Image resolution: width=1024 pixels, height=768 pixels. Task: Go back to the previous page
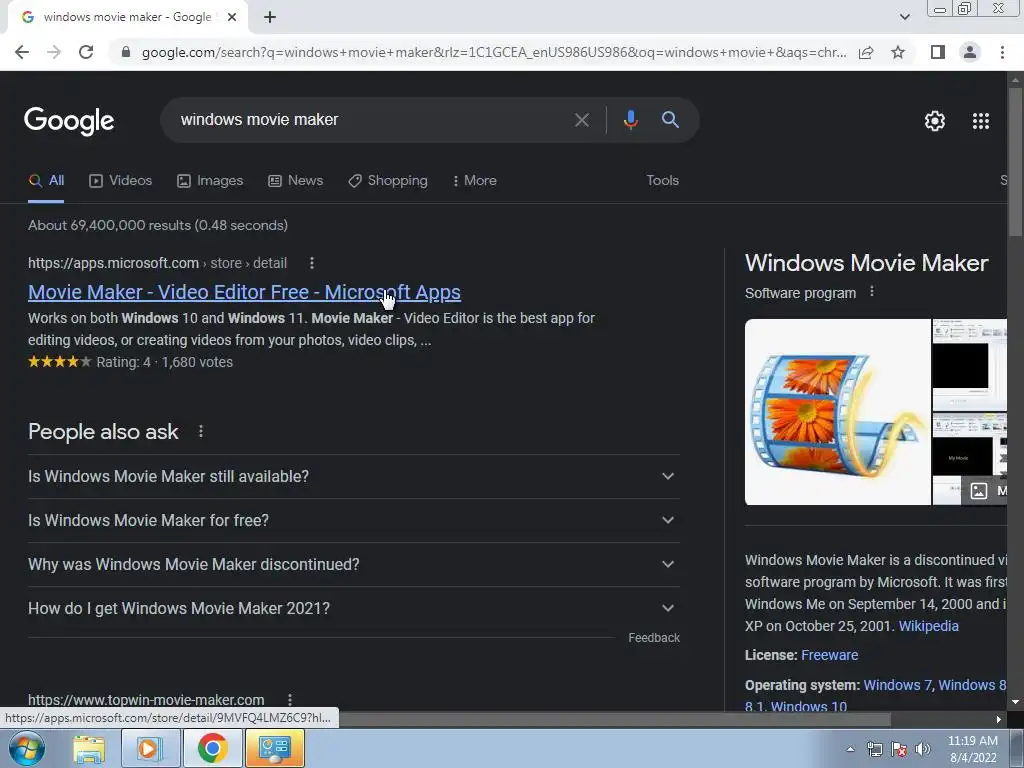click(x=22, y=52)
